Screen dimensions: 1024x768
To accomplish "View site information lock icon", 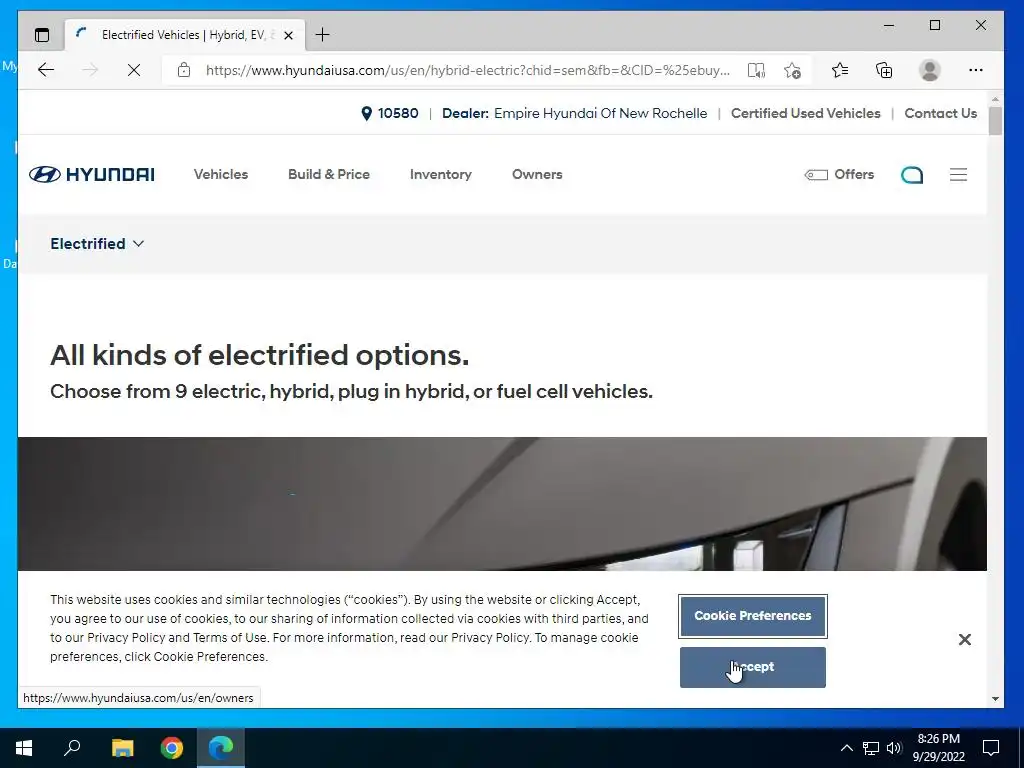I will 184,70.
